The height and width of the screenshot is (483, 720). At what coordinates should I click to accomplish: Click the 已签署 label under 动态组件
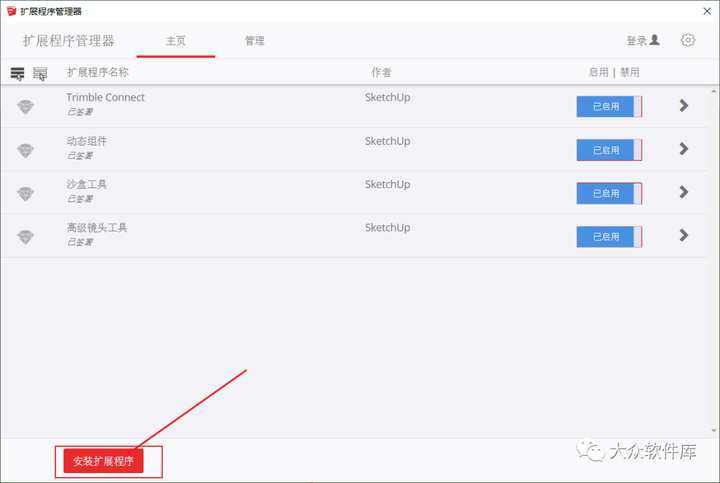tap(80, 155)
